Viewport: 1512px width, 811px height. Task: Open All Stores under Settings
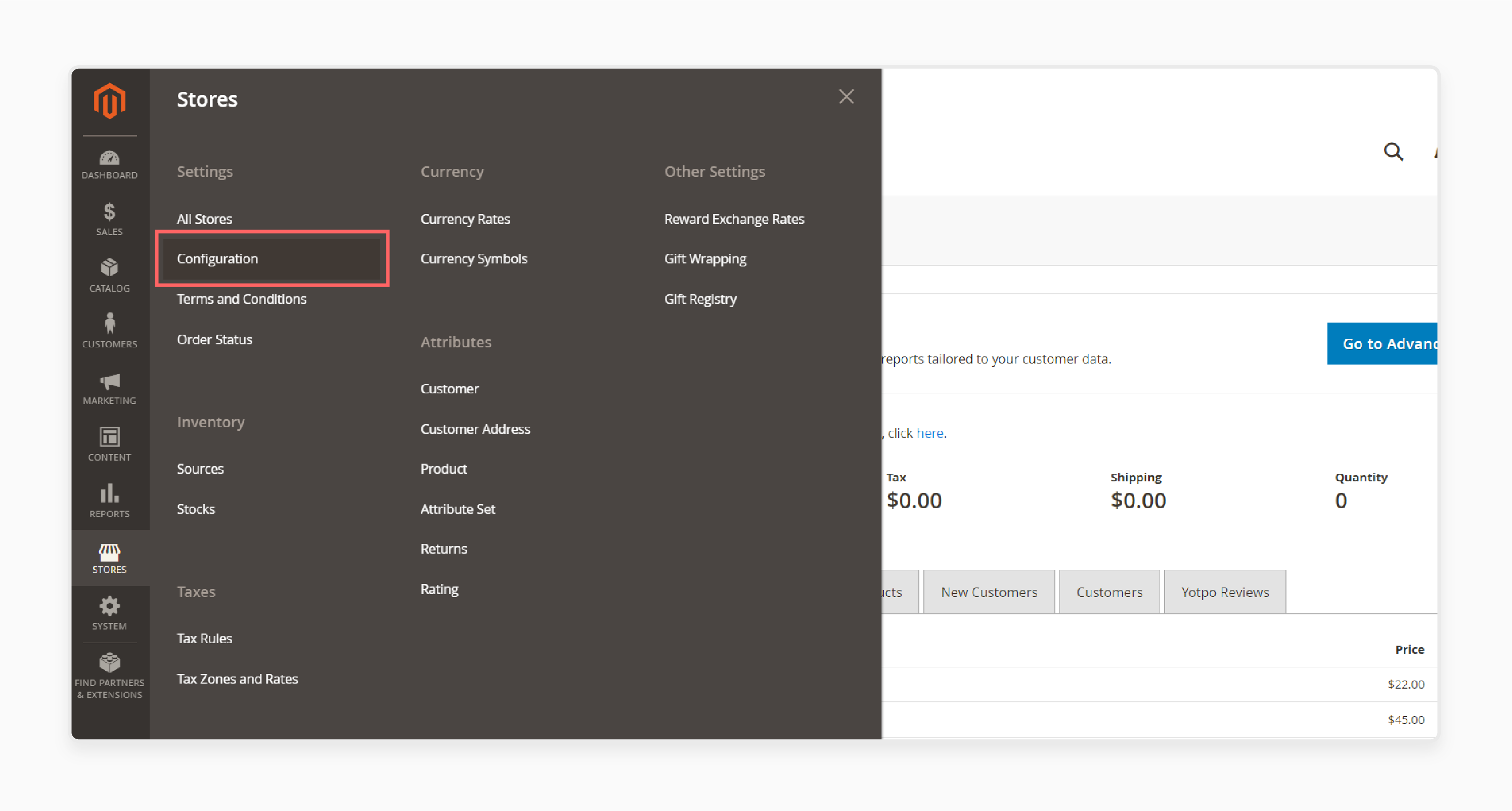click(205, 219)
